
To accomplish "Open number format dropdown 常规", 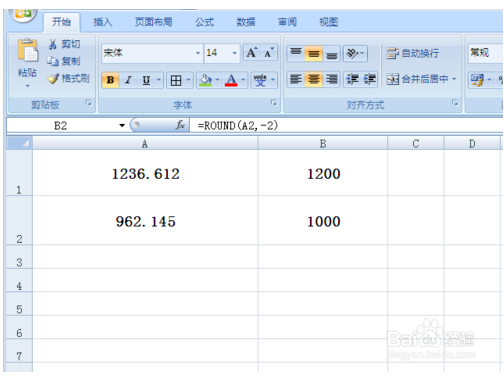I will (485, 53).
